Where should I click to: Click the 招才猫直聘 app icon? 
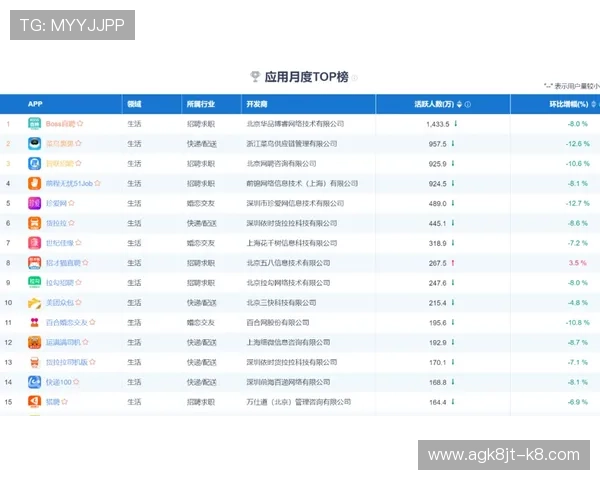point(34,263)
